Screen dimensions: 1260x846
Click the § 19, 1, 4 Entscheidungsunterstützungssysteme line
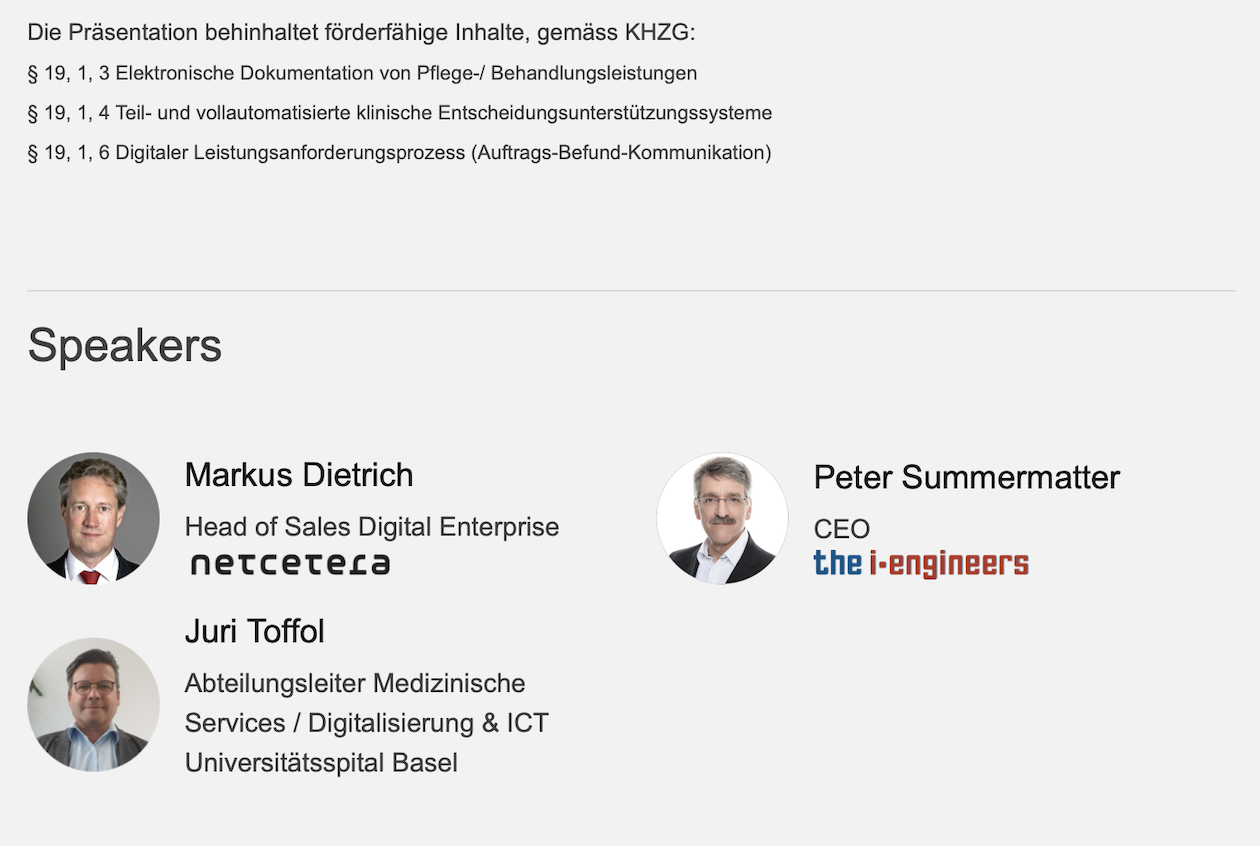[400, 113]
